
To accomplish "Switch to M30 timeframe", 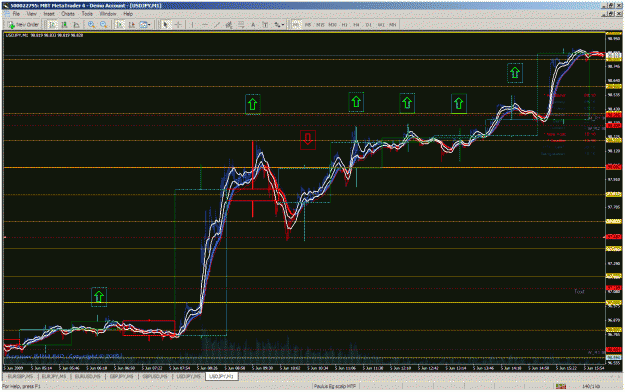I will 332,25.
